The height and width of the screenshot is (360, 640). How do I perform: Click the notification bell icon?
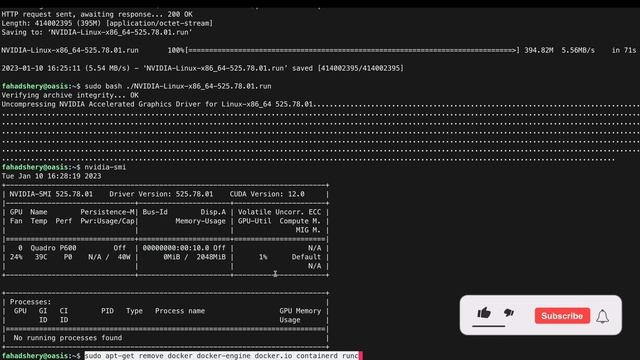[602, 316]
